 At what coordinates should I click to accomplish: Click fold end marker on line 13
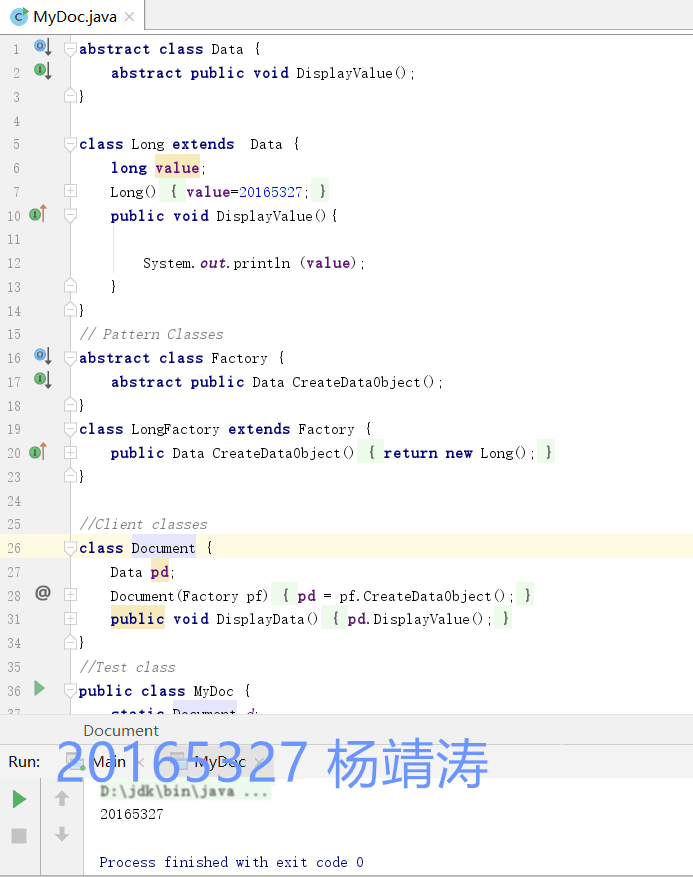(x=70, y=286)
